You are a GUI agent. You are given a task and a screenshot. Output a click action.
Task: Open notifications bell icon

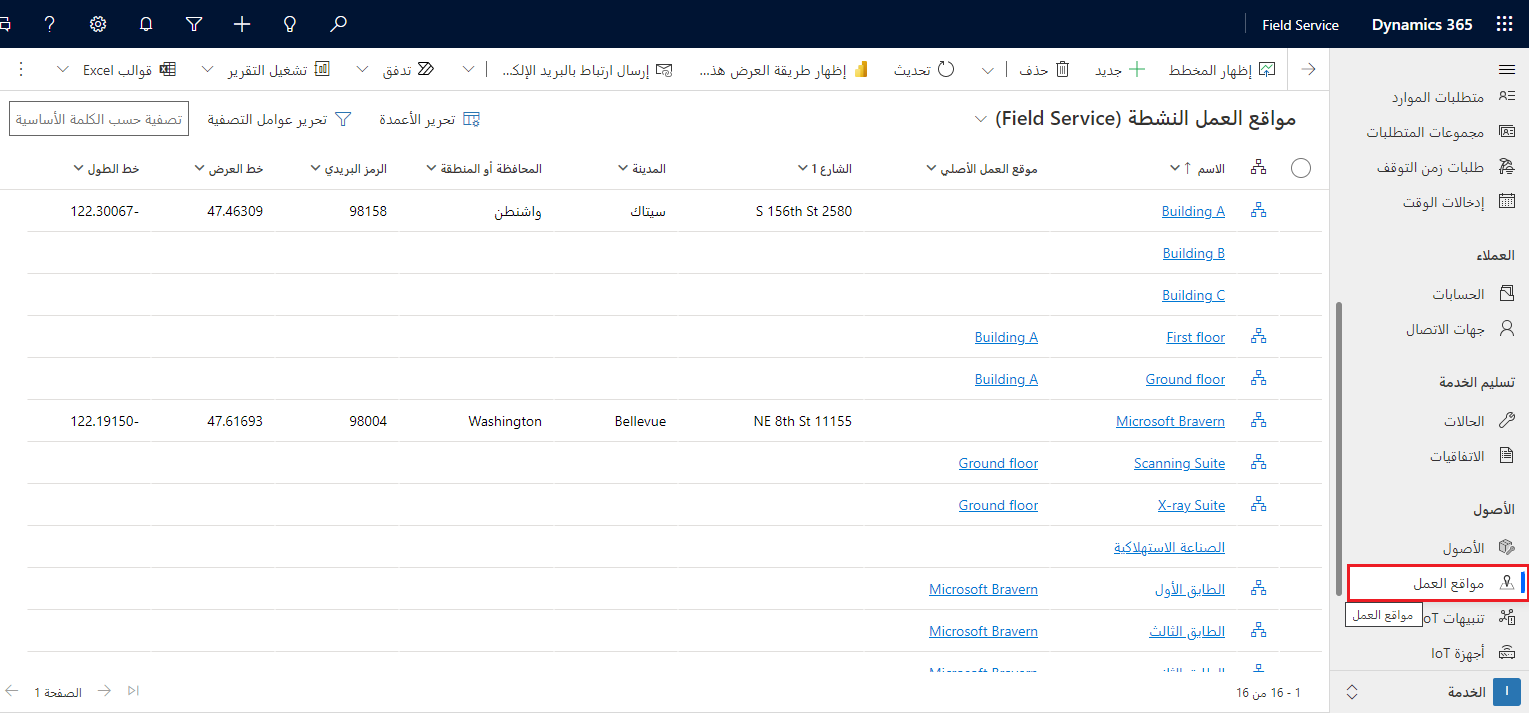point(146,24)
